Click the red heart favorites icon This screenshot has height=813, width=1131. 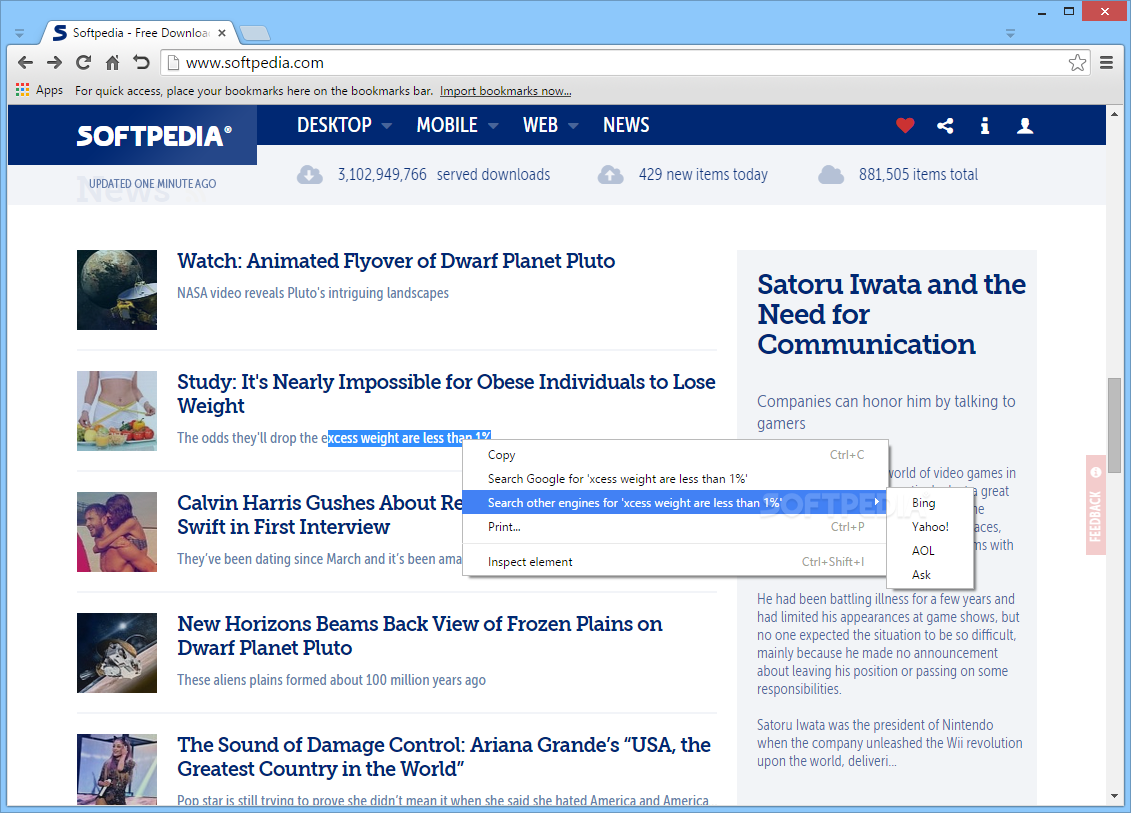point(905,126)
